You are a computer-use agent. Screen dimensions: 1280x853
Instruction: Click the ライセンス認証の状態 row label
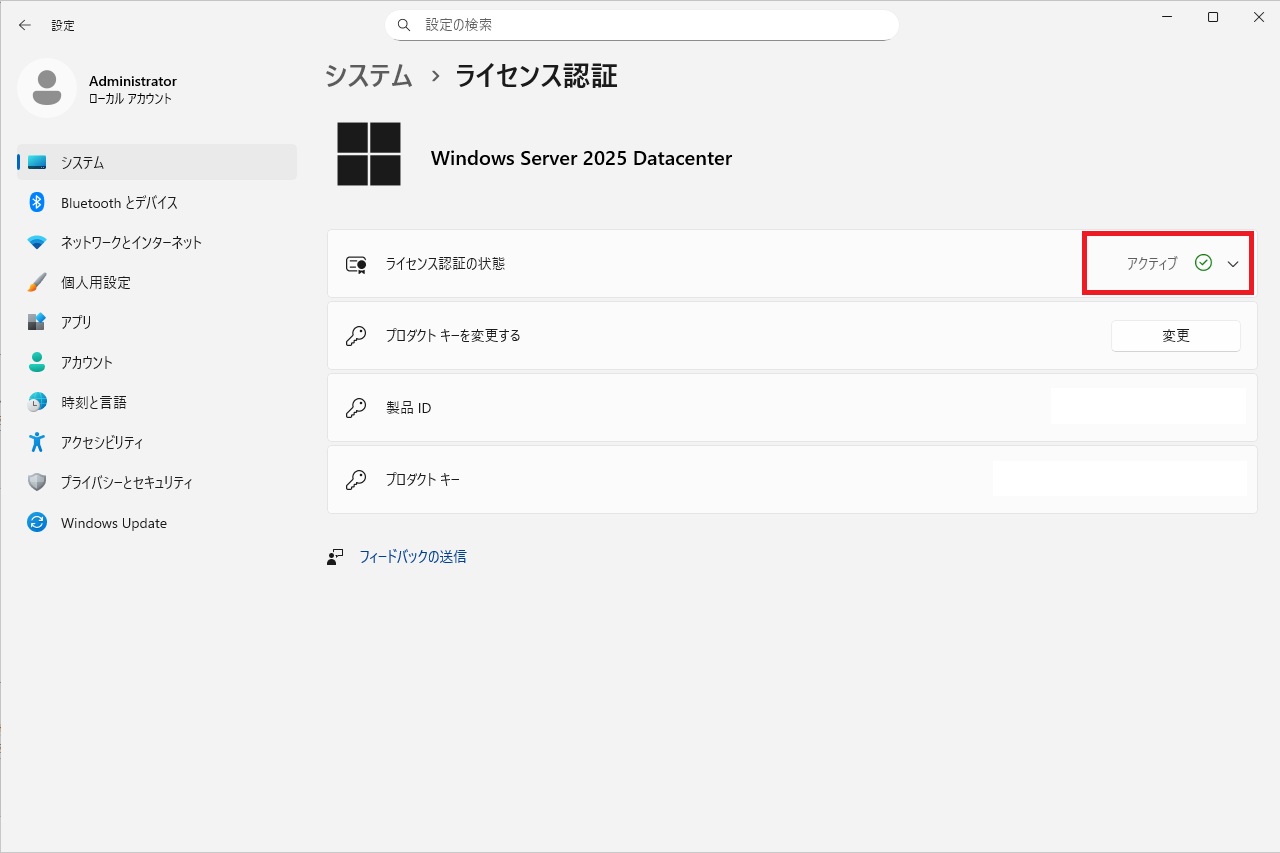click(445, 264)
